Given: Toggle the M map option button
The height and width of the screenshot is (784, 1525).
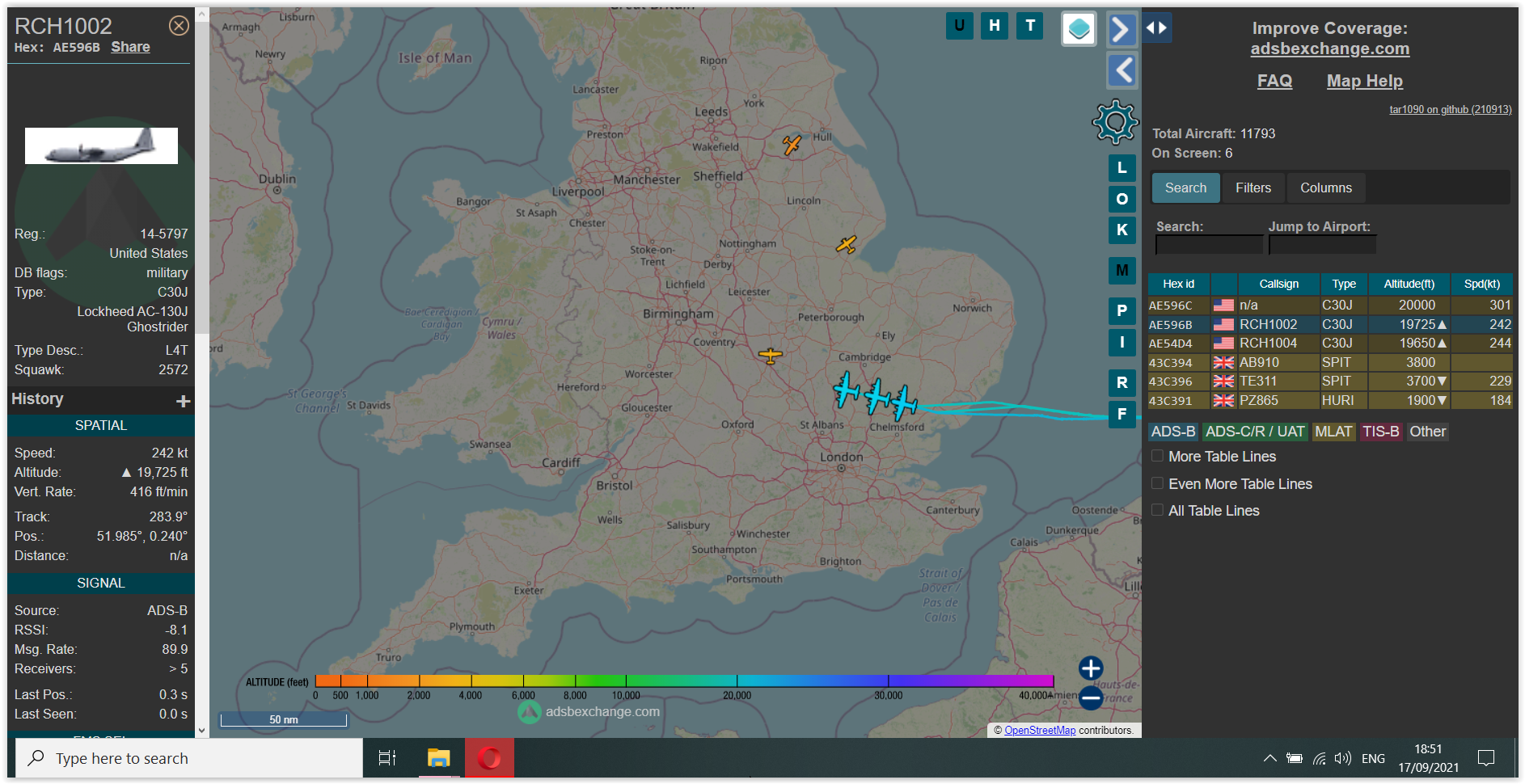Looking at the screenshot, I should click(1122, 270).
